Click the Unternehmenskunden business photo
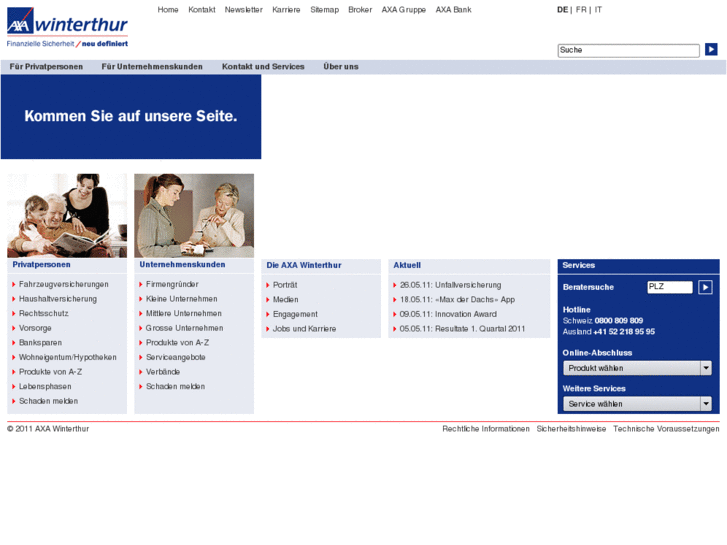The height and width of the screenshot is (545, 727). 194,216
